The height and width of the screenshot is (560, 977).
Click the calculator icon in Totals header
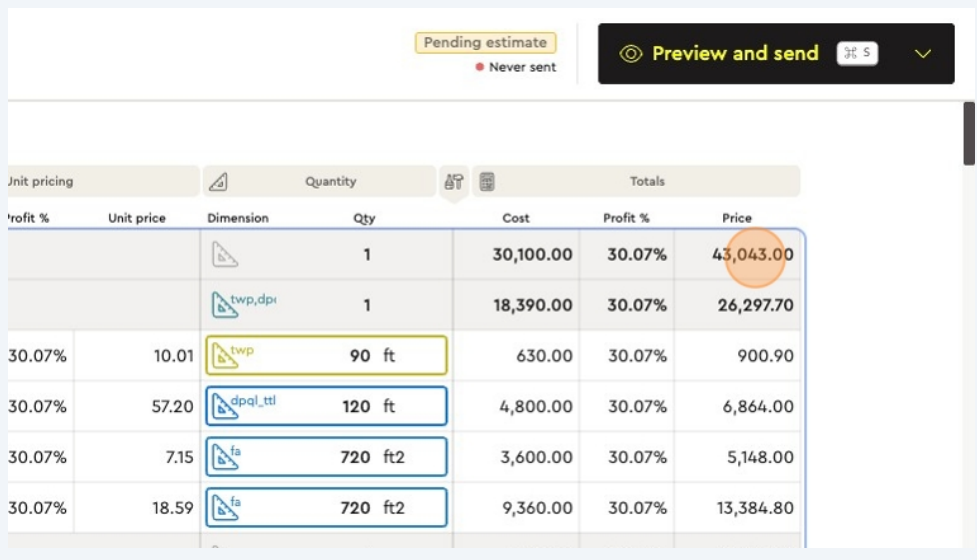pyautogui.click(x=487, y=182)
